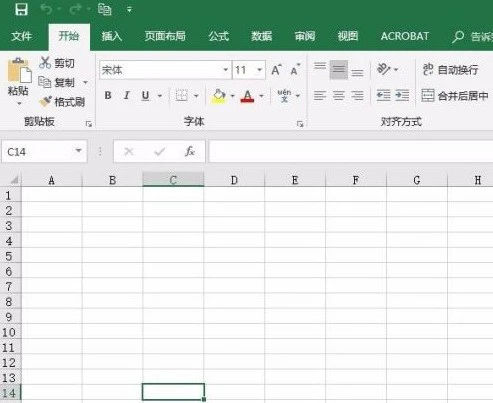The image size is (493, 403).
Task: Decrease the indent
Action: point(383,96)
